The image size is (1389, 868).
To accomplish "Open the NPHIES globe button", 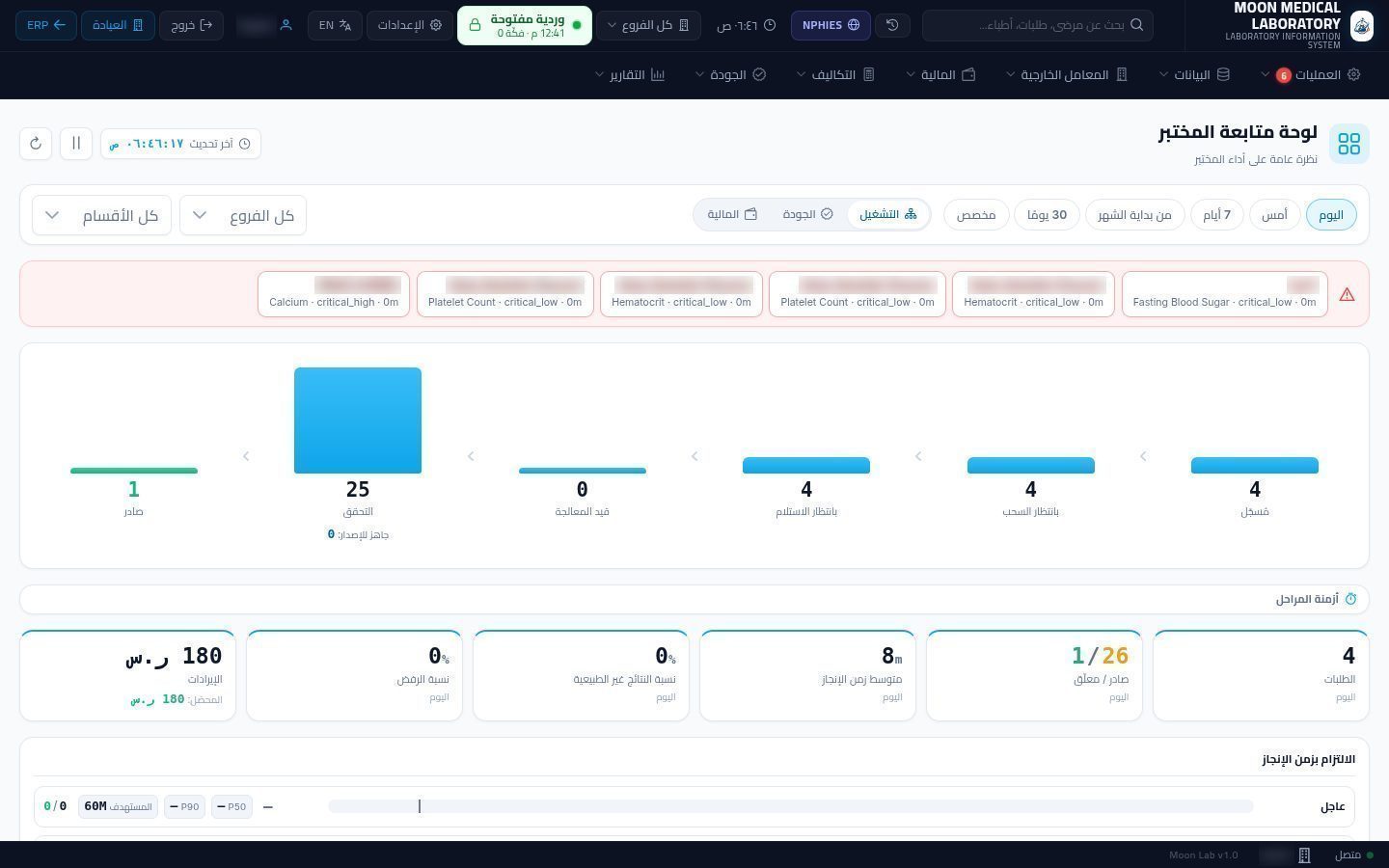I will pos(831,25).
